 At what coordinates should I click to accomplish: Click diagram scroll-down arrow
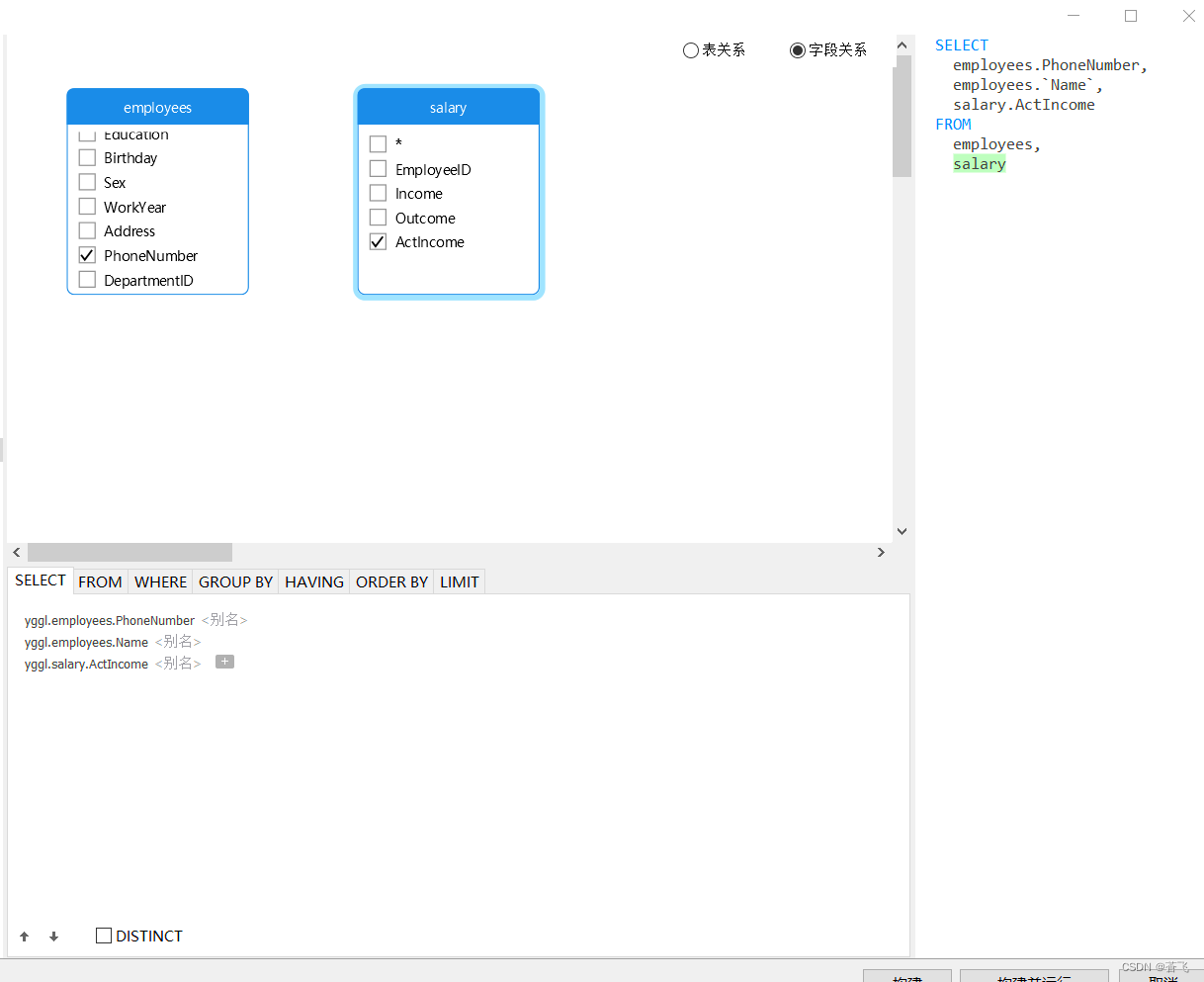(902, 531)
